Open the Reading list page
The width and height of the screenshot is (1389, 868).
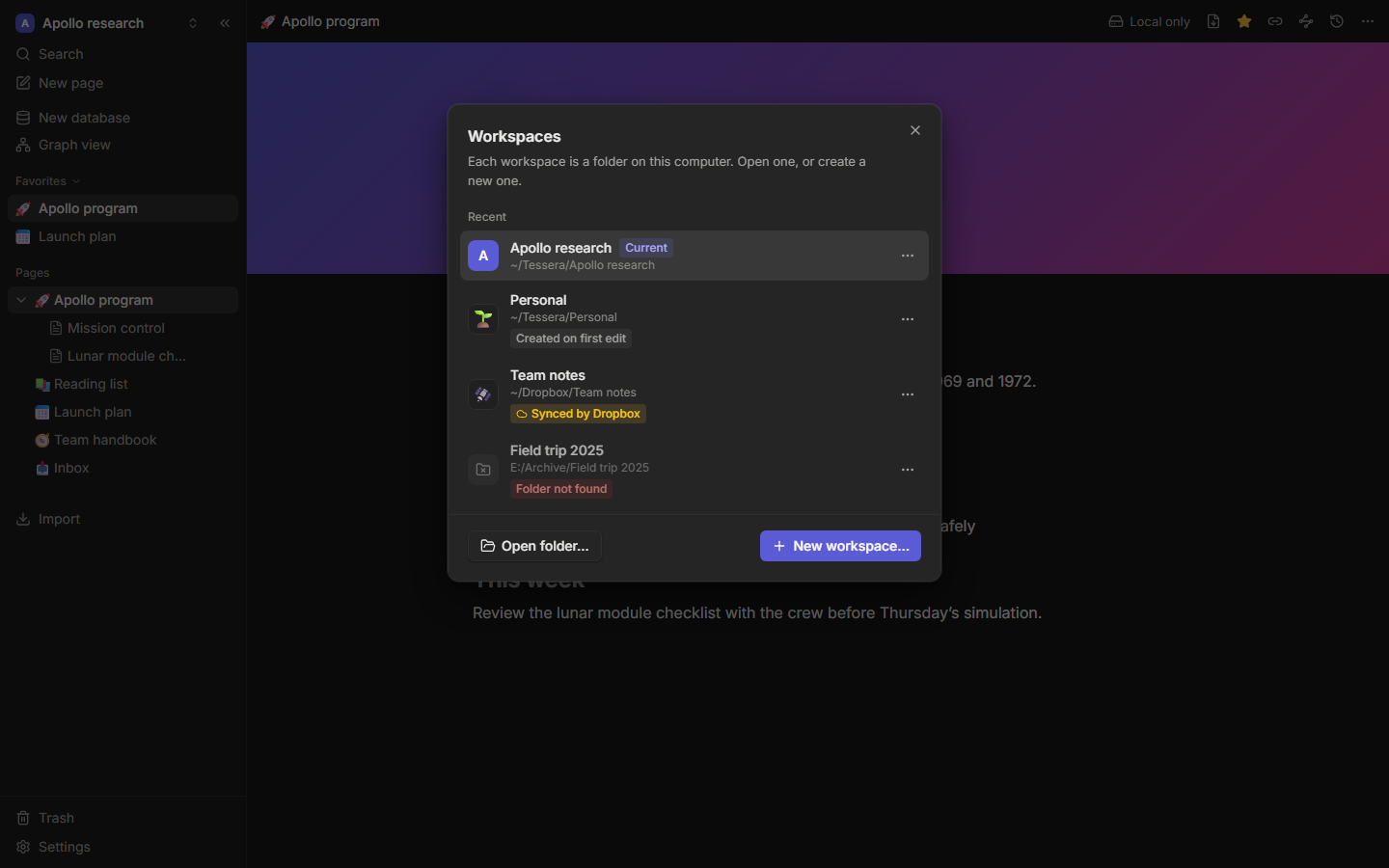pos(123,384)
